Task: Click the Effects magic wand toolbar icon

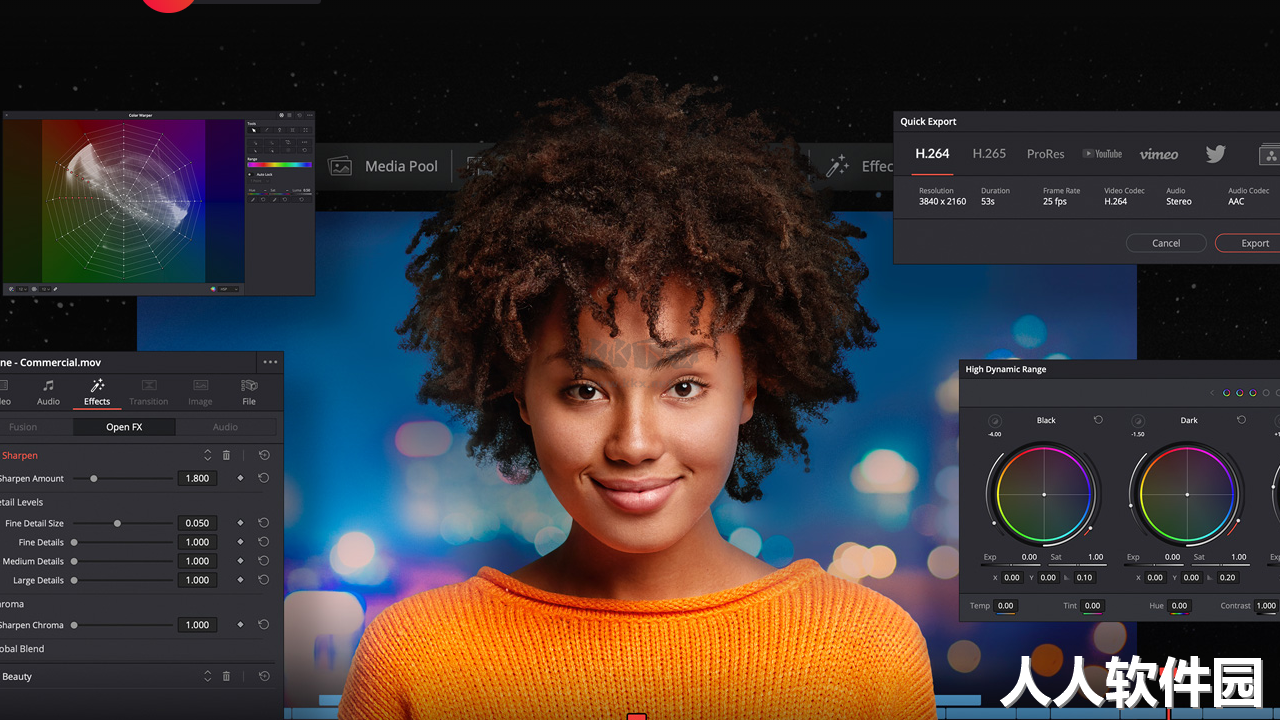Action: coord(837,166)
